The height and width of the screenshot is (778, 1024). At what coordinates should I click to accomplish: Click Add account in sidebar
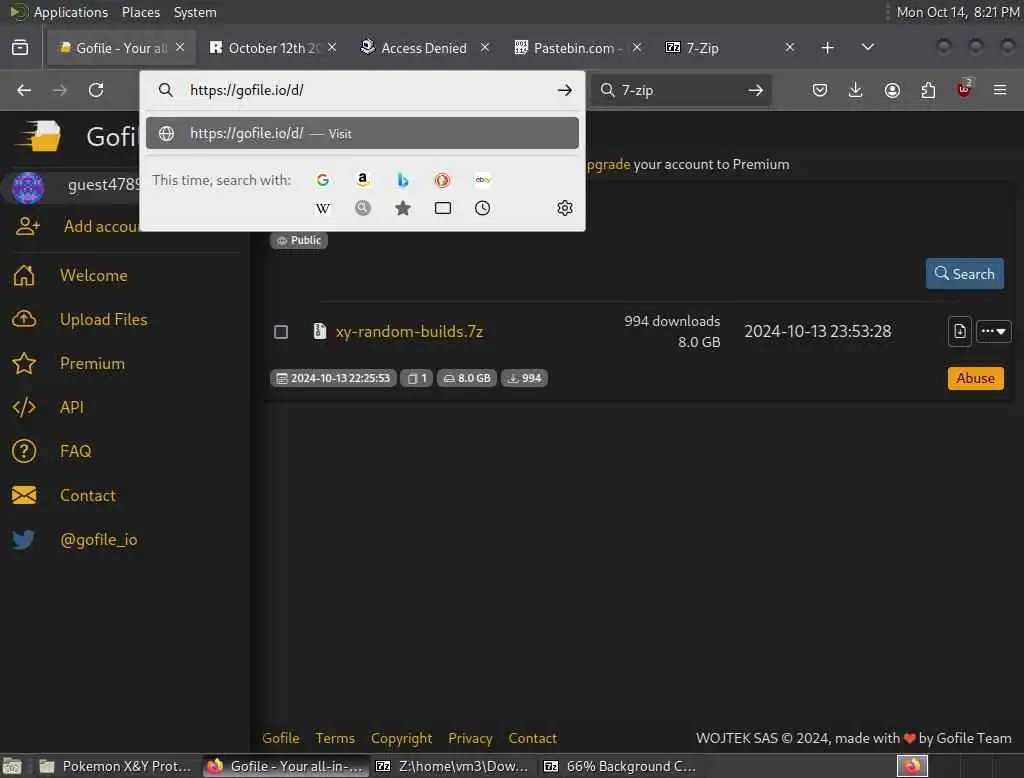pyautogui.click(x=101, y=226)
